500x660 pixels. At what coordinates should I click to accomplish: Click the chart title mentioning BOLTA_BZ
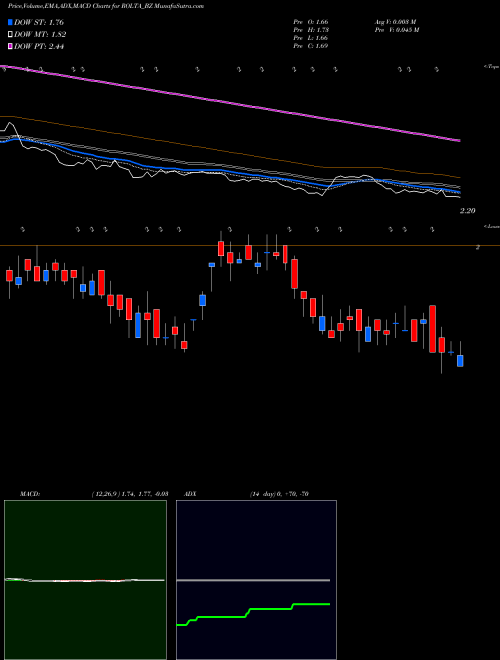pos(106,7)
